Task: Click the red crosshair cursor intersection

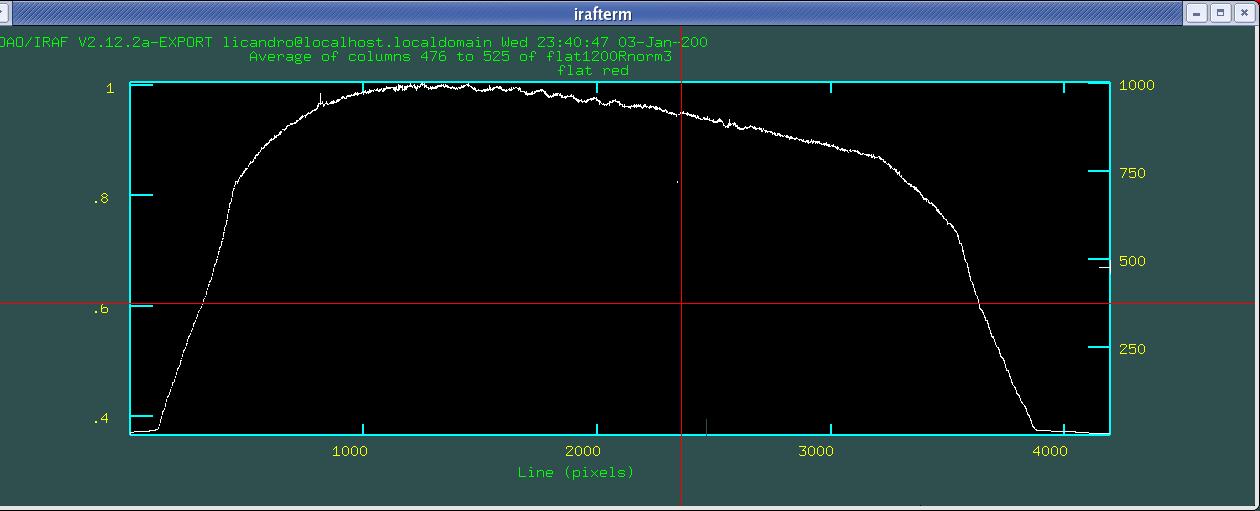Action: pyautogui.click(x=681, y=302)
